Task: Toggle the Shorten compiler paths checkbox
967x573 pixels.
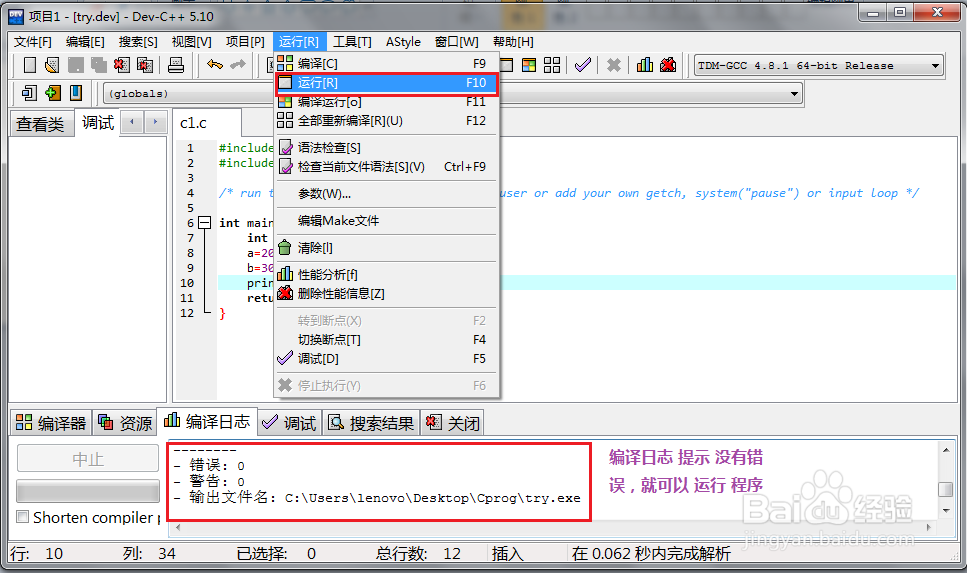Action: click(x=23, y=517)
